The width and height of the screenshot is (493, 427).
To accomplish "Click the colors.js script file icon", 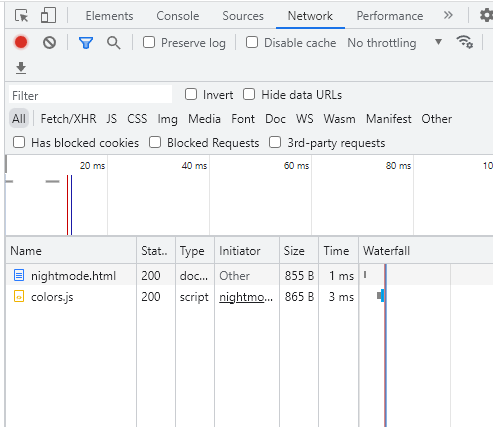I will 19,296.
